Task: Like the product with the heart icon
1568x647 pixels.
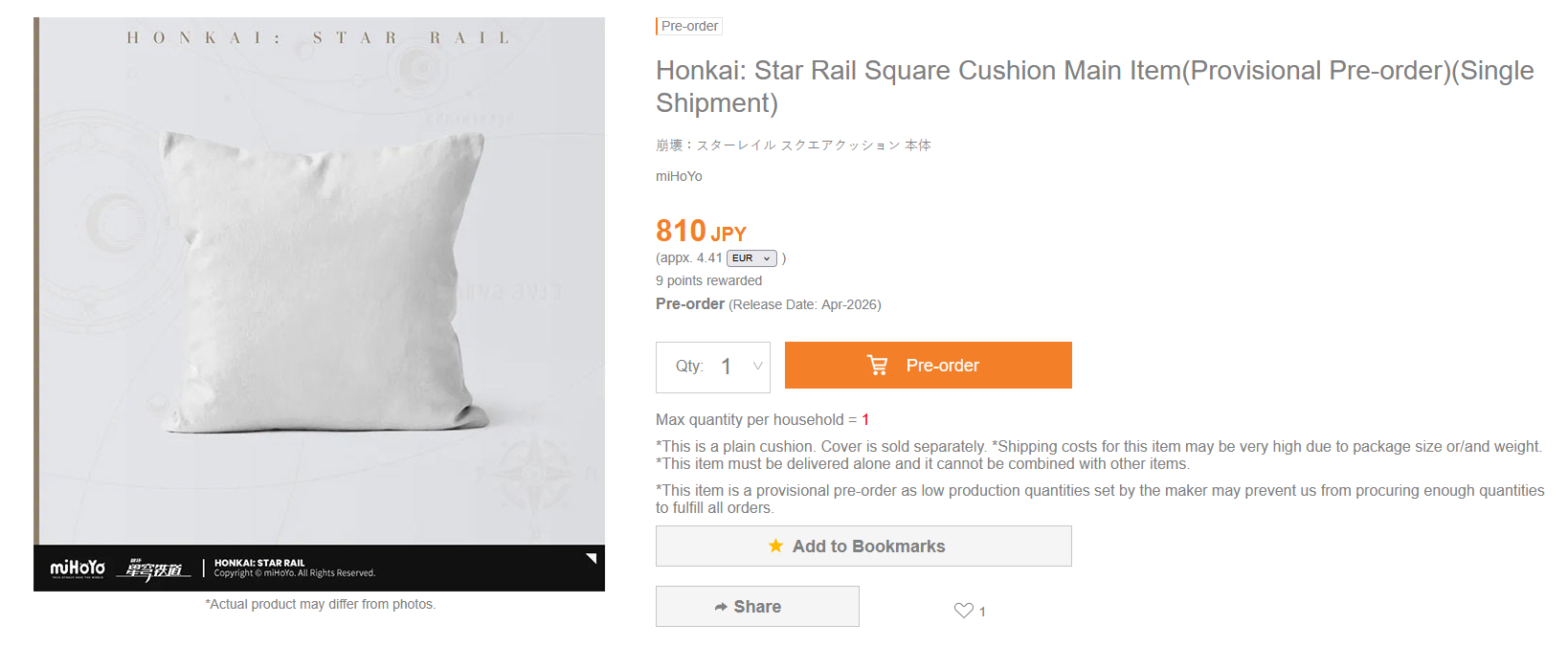Action: pyautogui.click(x=964, y=611)
